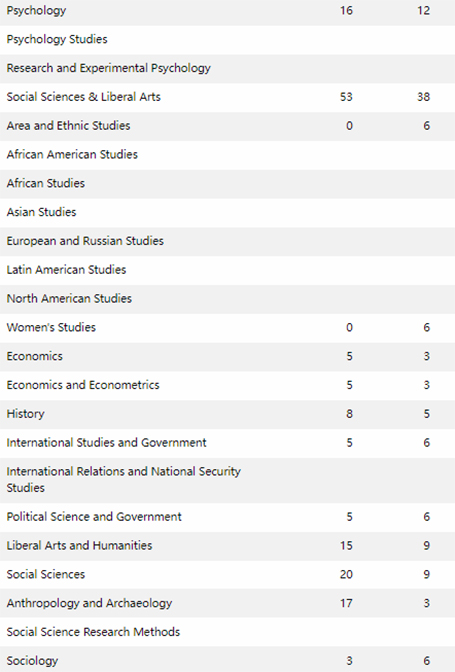Click the Psychology Studies row

coord(228,39)
